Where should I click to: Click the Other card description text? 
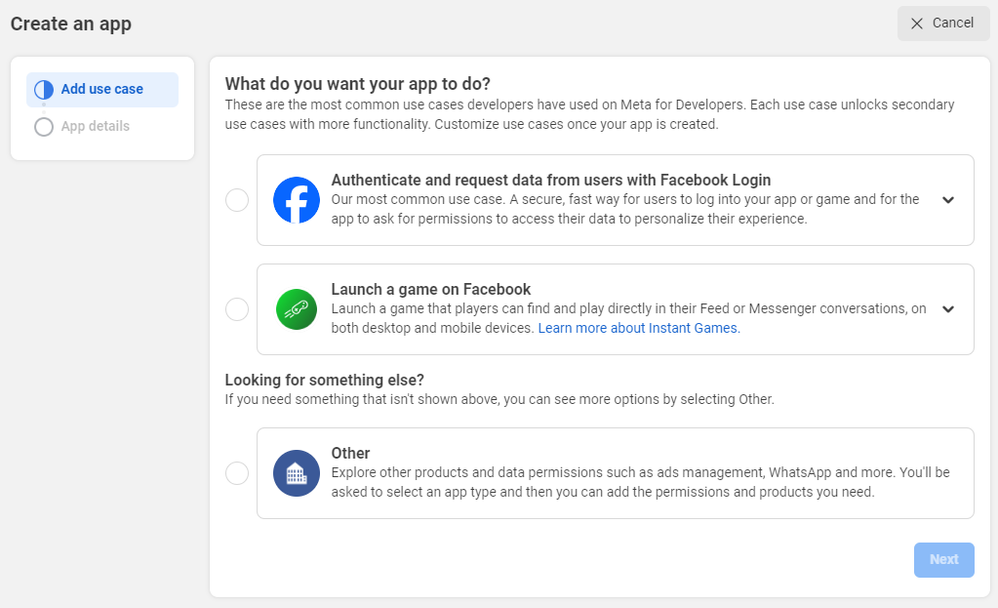pyautogui.click(x=640, y=482)
